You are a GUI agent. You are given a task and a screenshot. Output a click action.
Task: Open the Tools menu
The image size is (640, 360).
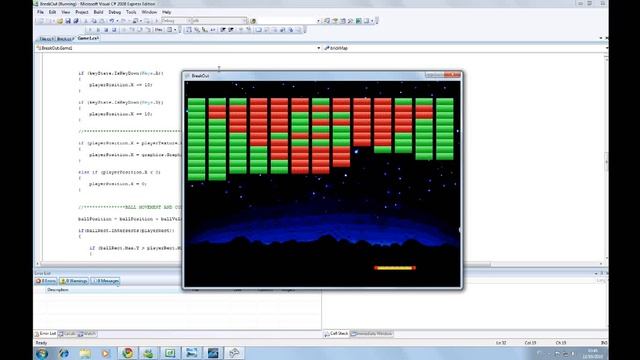pos(131,12)
